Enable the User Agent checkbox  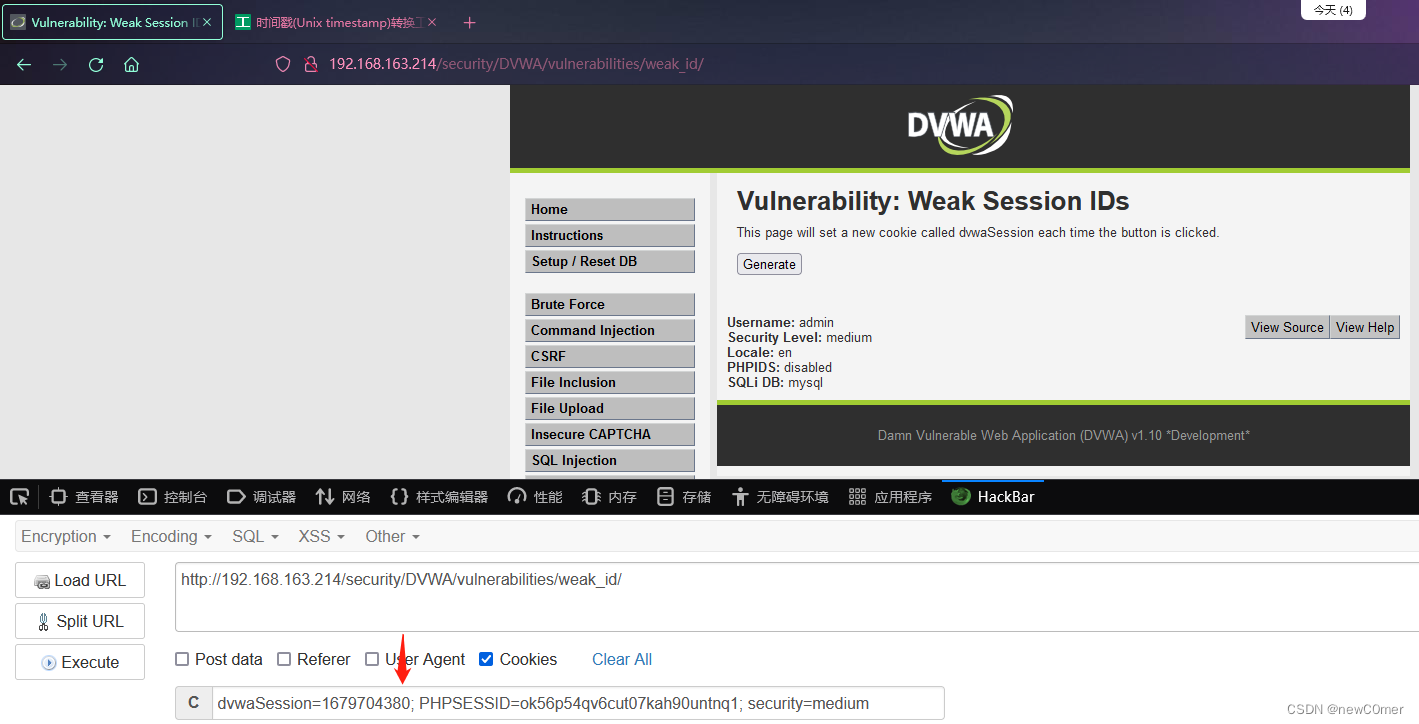click(372, 659)
